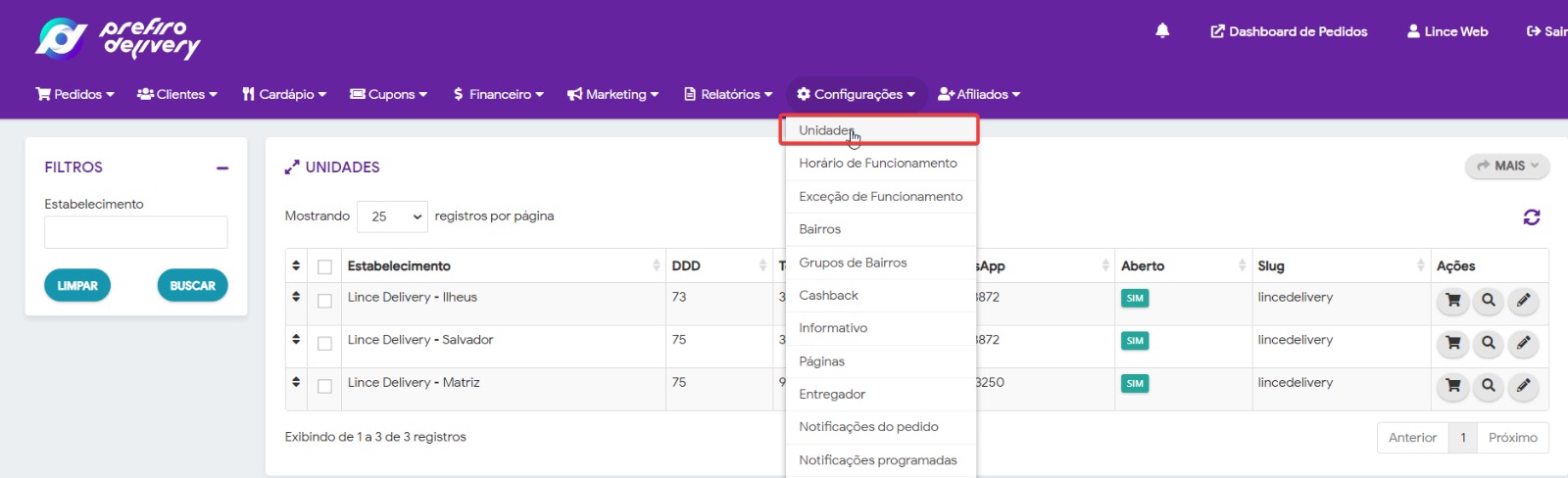This screenshot has height=478, width=1568.
Task: Choose Cashback in the Configurações menu
Action: (828, 295)
